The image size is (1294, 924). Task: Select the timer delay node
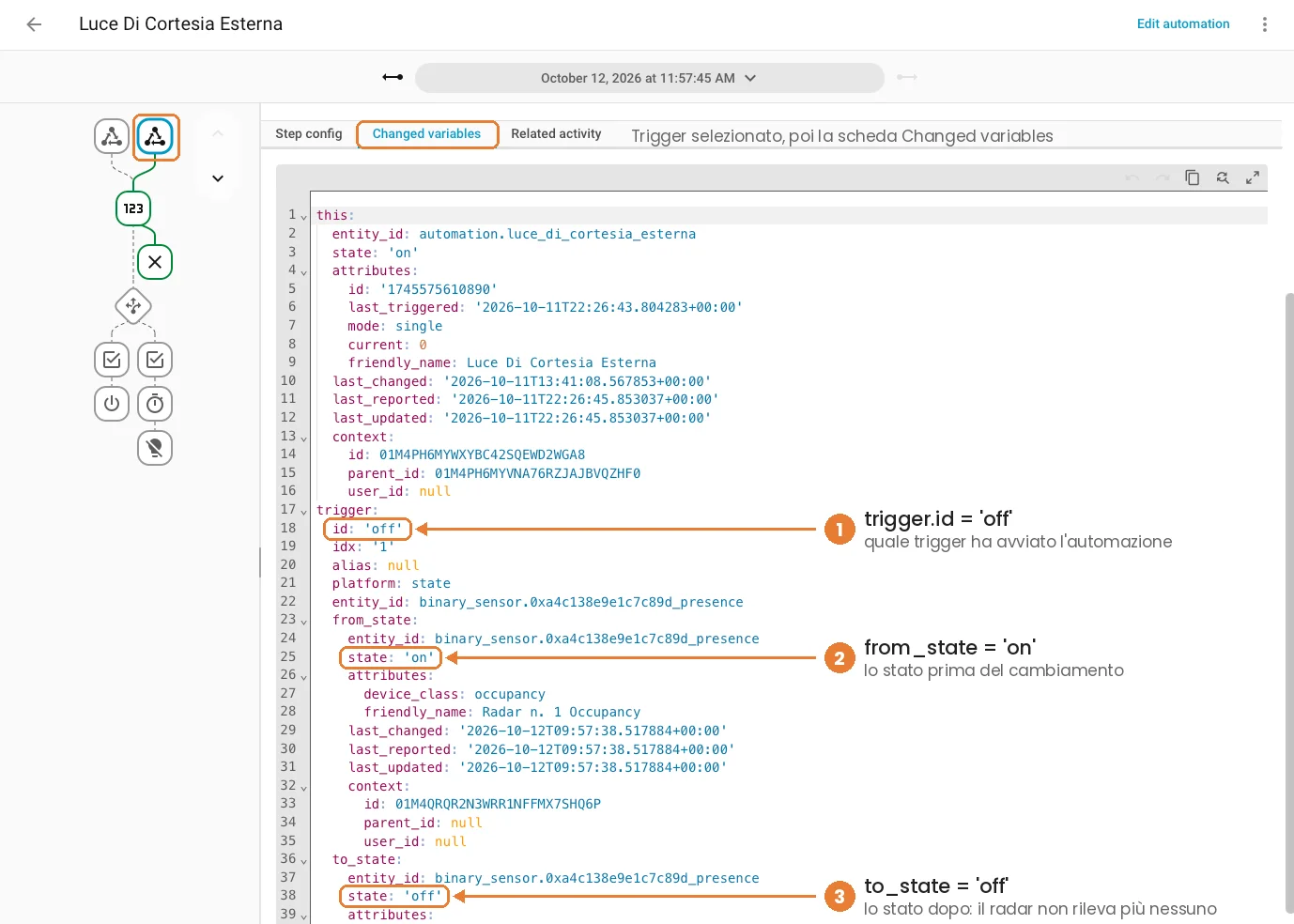click(155, 404)
